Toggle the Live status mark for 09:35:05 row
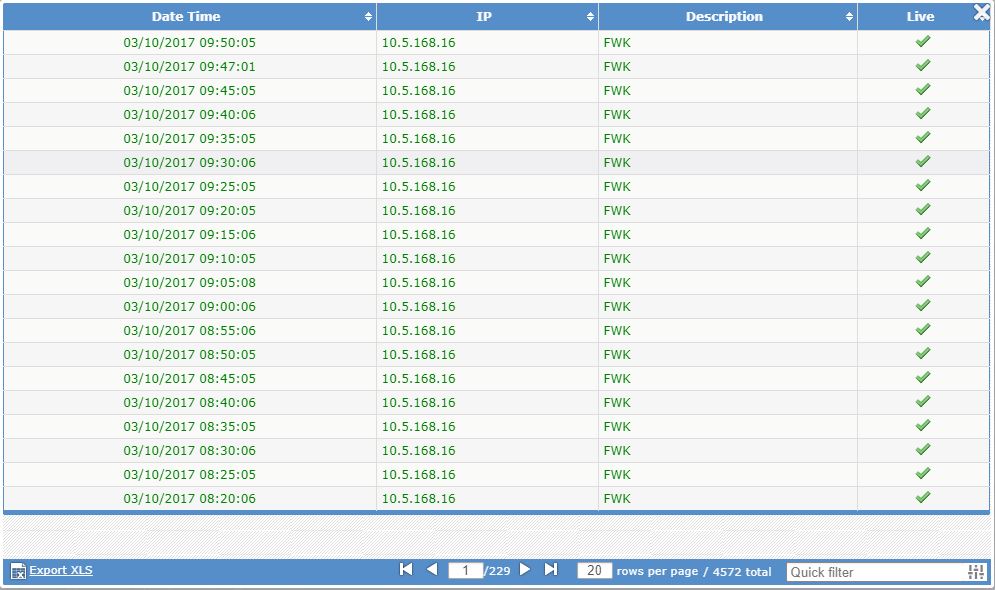Screen dimensions: 995x590 click(922, 137)
